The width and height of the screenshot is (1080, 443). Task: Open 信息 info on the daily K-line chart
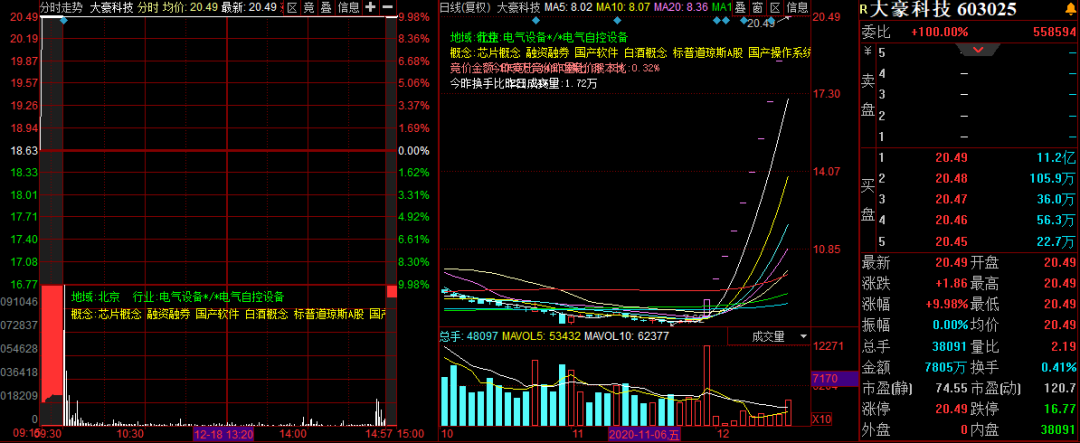[798, 8]
